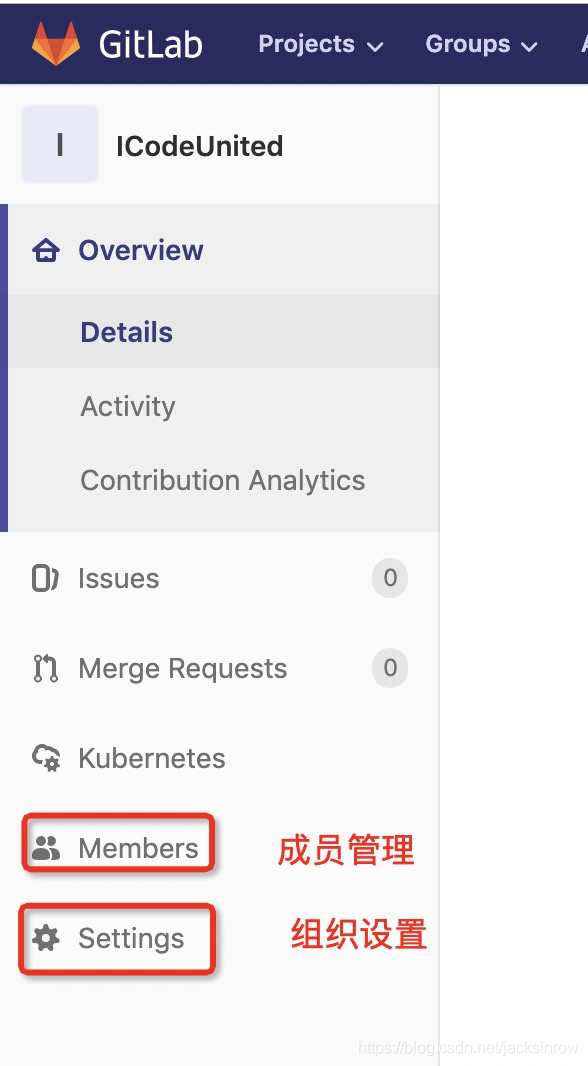Click the Kubernetes cloud gear icon
588x1066 pixels.
click(x=46, y=758)
